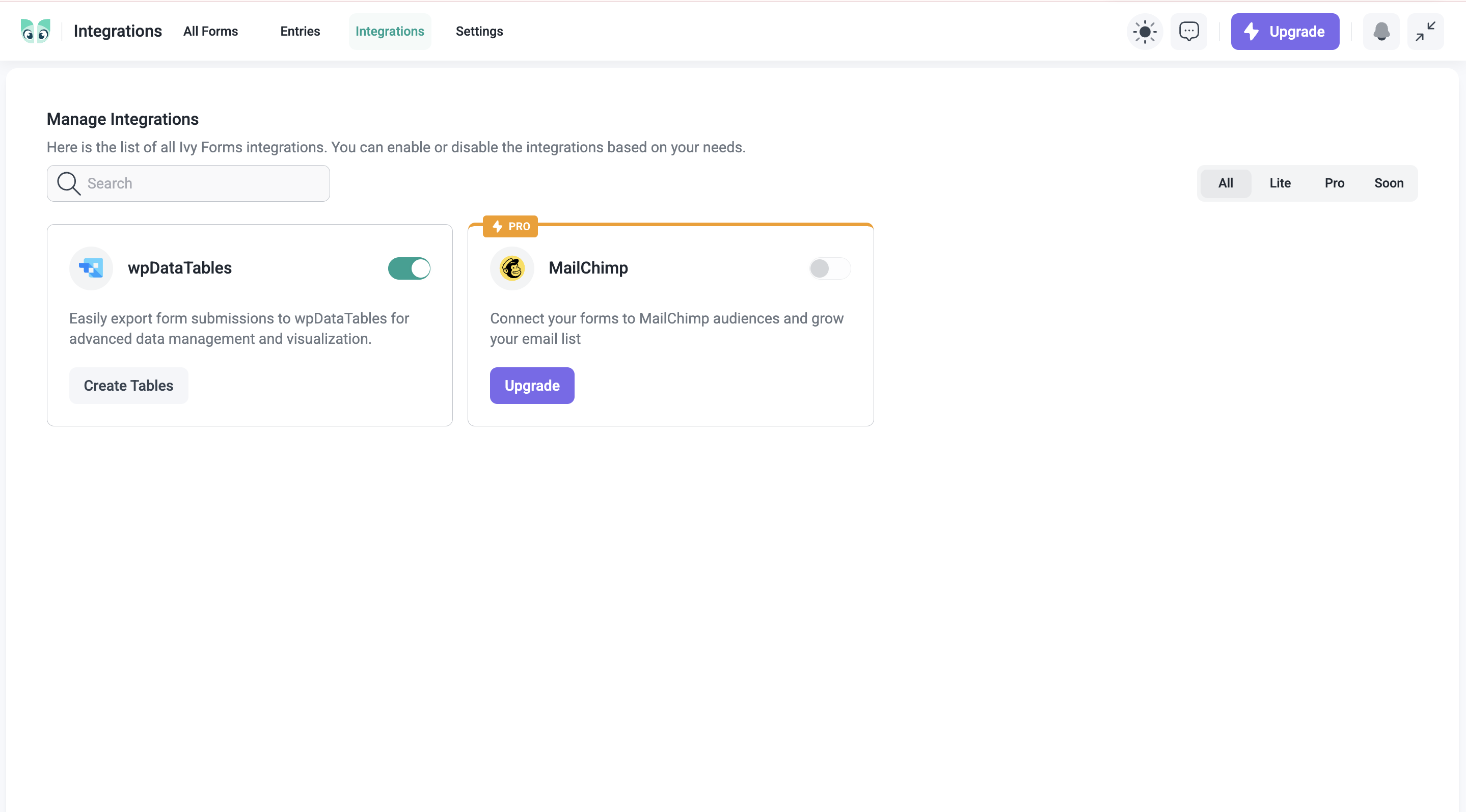Toggle light mode sun icon
Image resolution: width=1466 pixels, height=812 pixels.
click(1145, 31)
